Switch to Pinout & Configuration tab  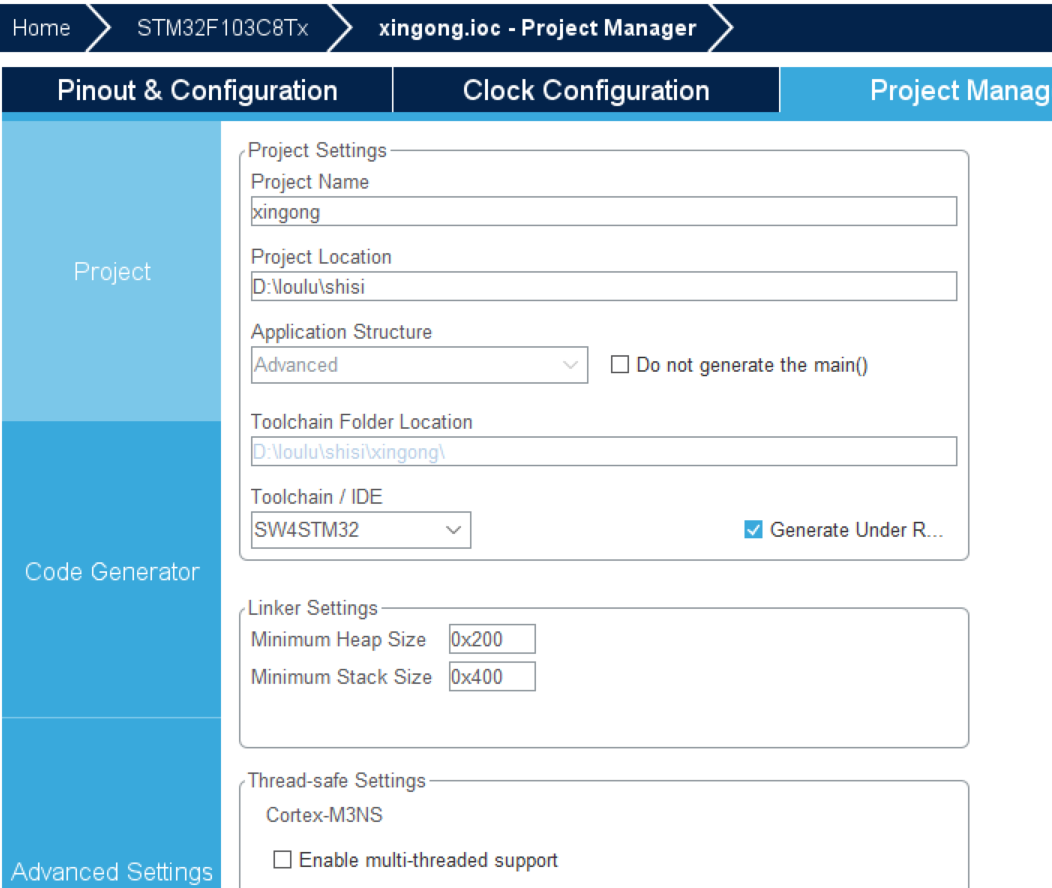pyautogui.click(x=197, y=90)
